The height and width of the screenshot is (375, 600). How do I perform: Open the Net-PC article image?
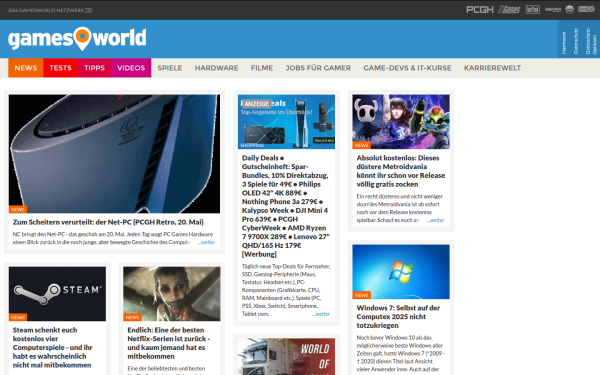pyautogui.click(x=114, y=154)
